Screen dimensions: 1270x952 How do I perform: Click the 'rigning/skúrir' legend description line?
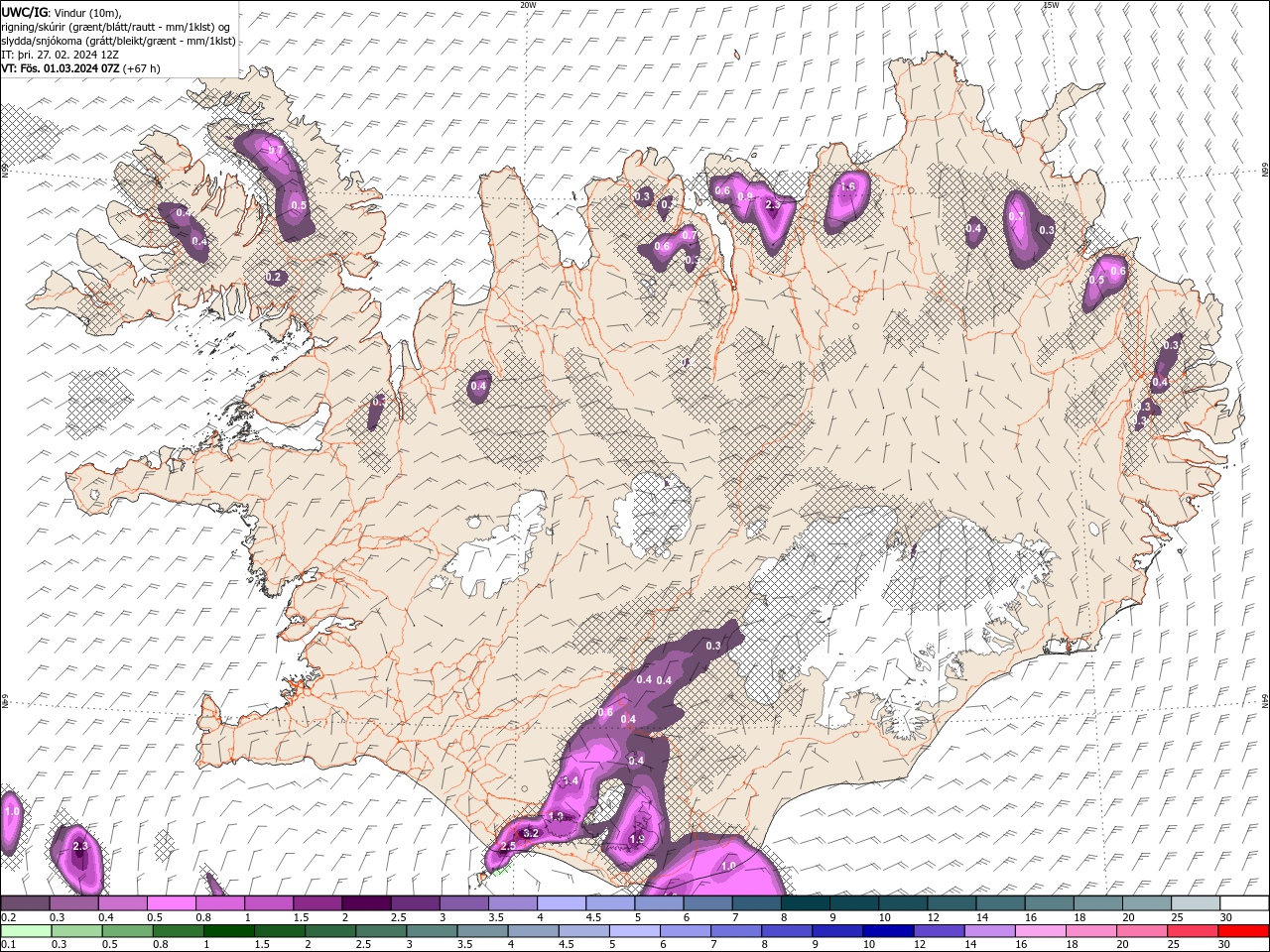115,27
